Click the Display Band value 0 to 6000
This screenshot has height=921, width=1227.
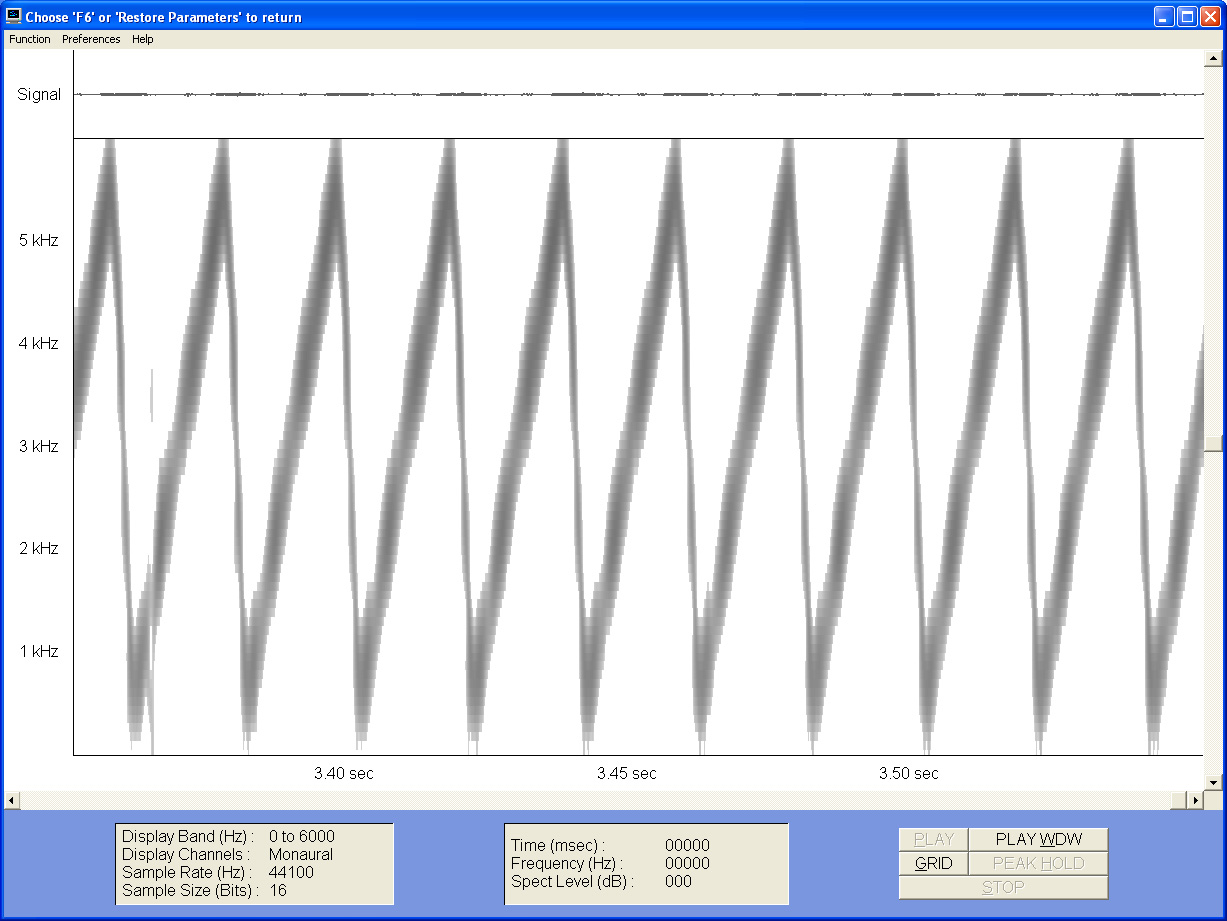[302, 836]
